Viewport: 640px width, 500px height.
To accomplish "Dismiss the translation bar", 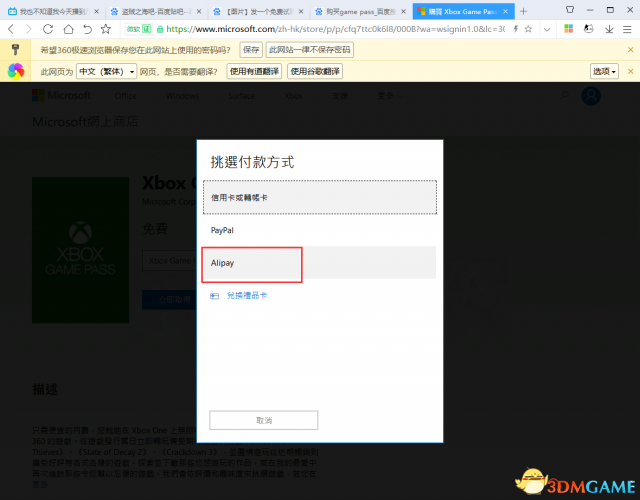I will pyautogui.click(x=630, y=71).
